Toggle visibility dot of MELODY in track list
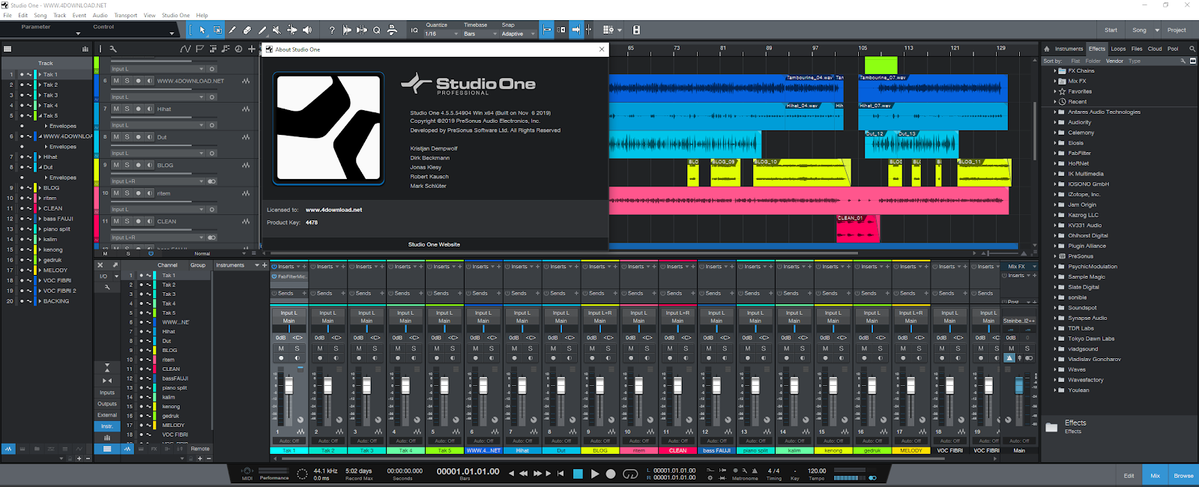Image resolution: width=1199 pixels, height=487 pixels. 21,270
